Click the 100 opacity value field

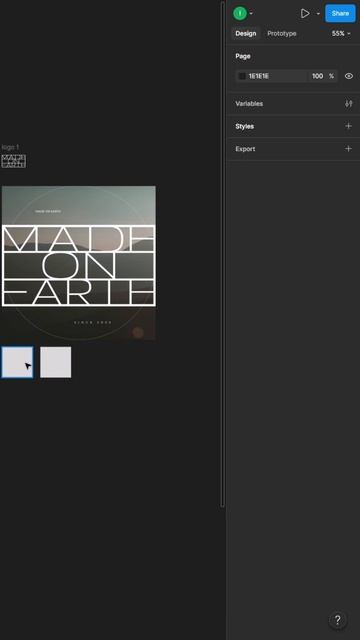click(318, 76)
